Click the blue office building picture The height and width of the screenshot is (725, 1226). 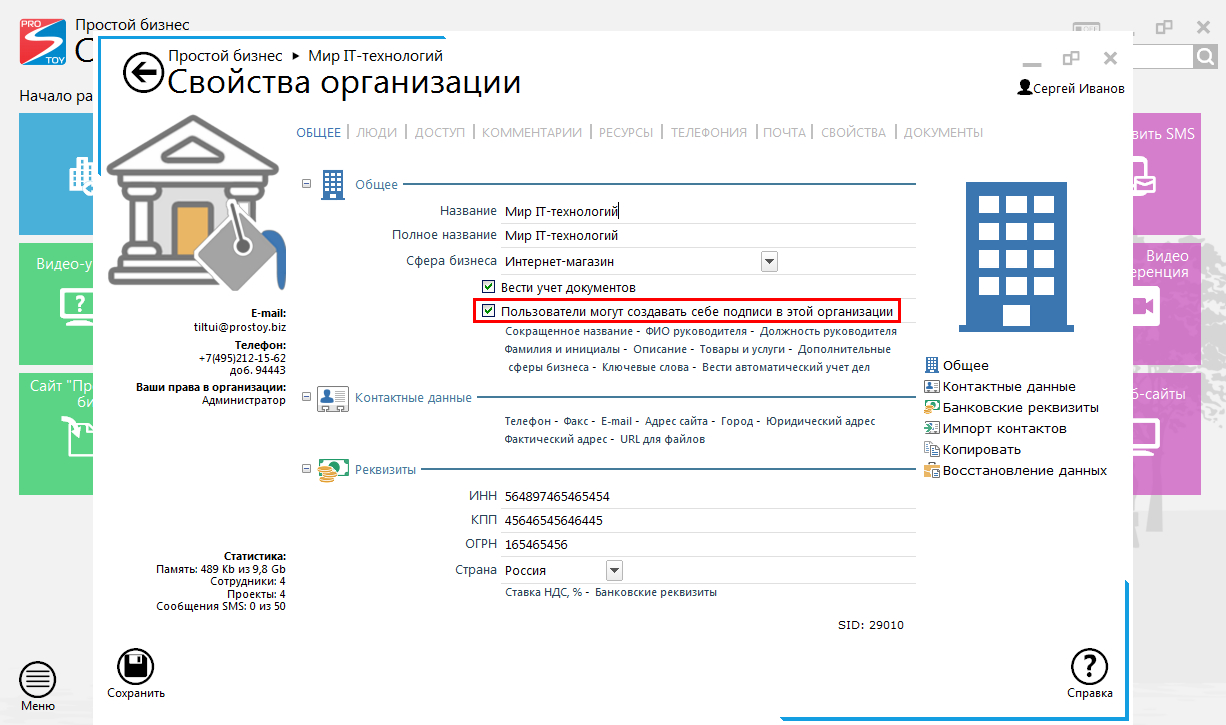pos(1015,256)
